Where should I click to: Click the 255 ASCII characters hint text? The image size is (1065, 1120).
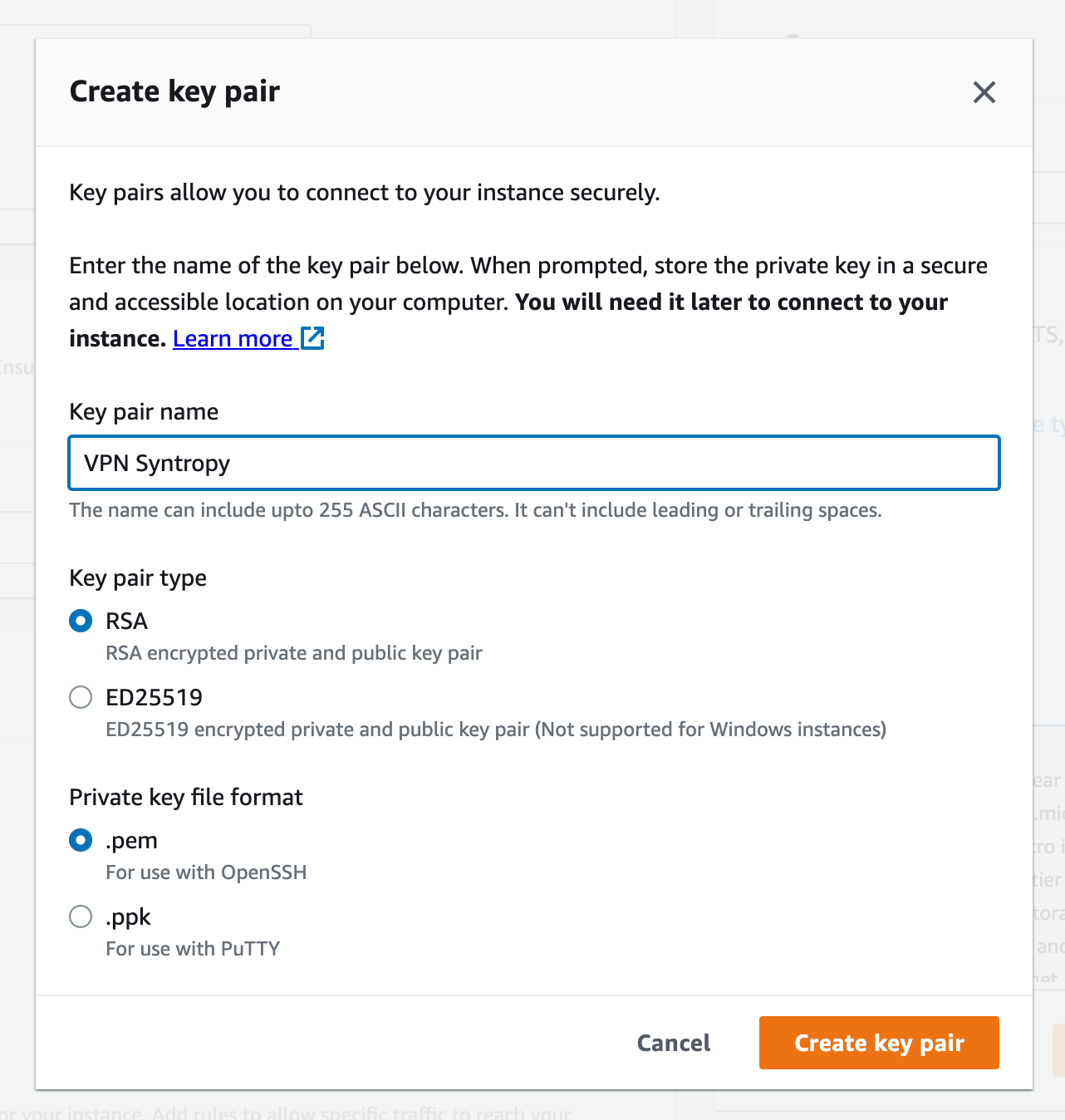click(474, 510)
